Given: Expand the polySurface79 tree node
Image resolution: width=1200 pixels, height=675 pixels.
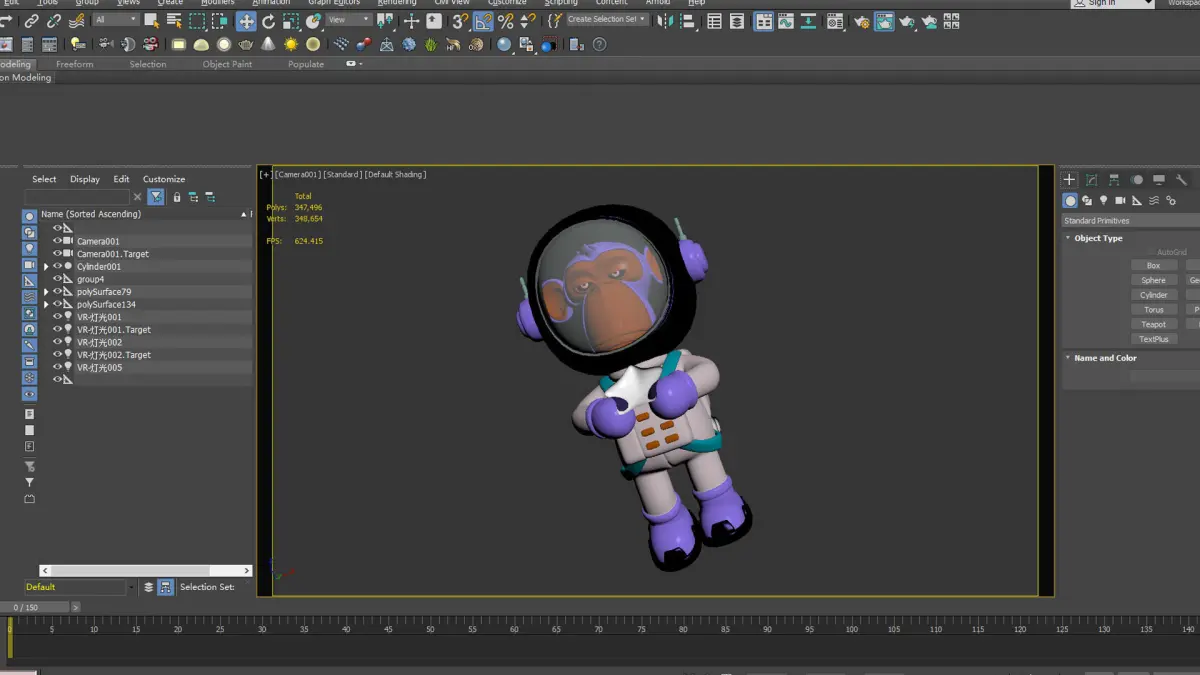Looking at the screenshot, I should 46,292.
